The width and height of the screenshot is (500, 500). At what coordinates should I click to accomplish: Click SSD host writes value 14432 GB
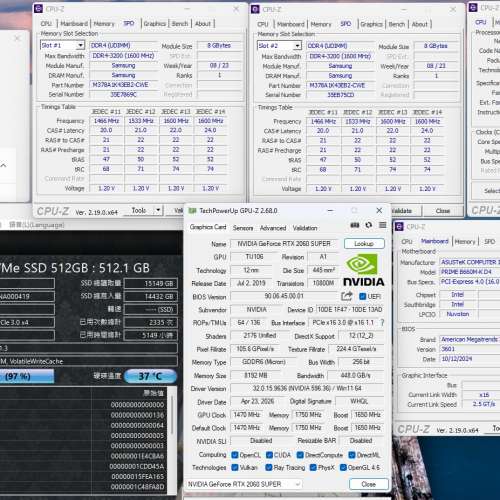click(x=151, y=296)
